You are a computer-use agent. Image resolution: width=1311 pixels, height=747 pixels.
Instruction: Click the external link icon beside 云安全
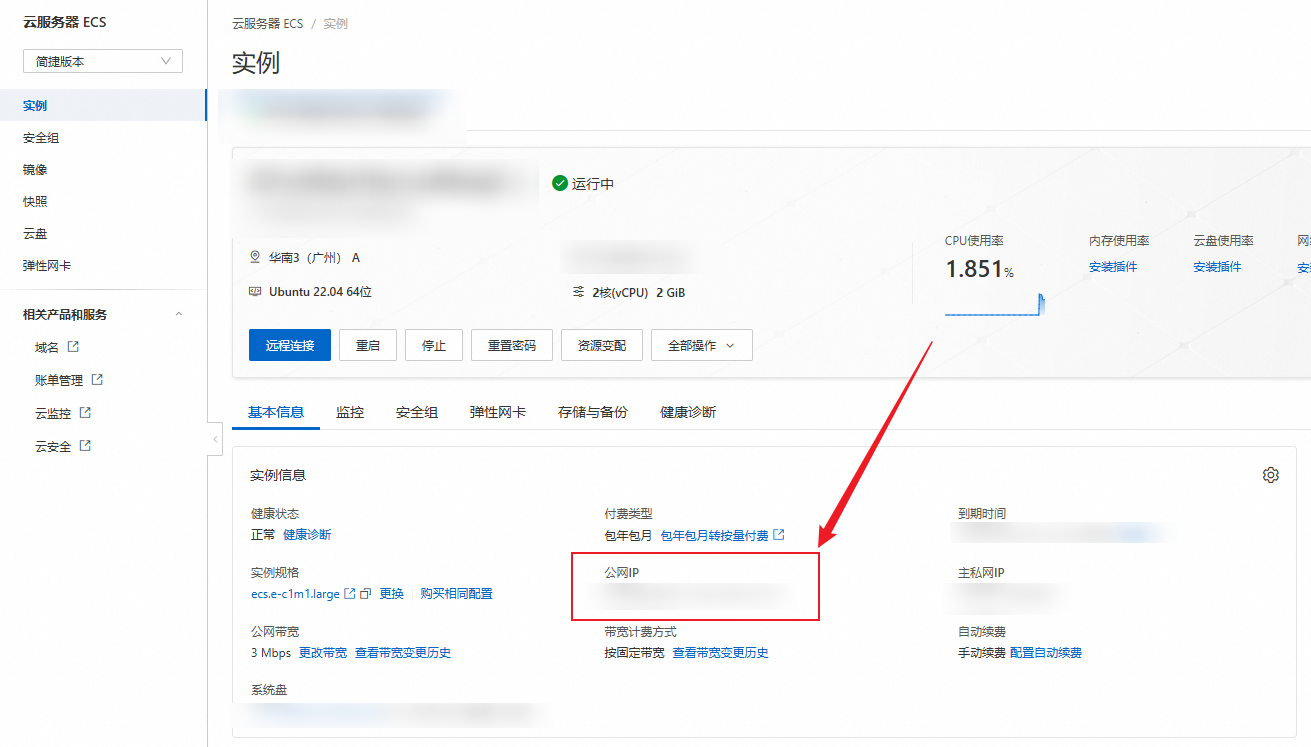tap(85, 445)
